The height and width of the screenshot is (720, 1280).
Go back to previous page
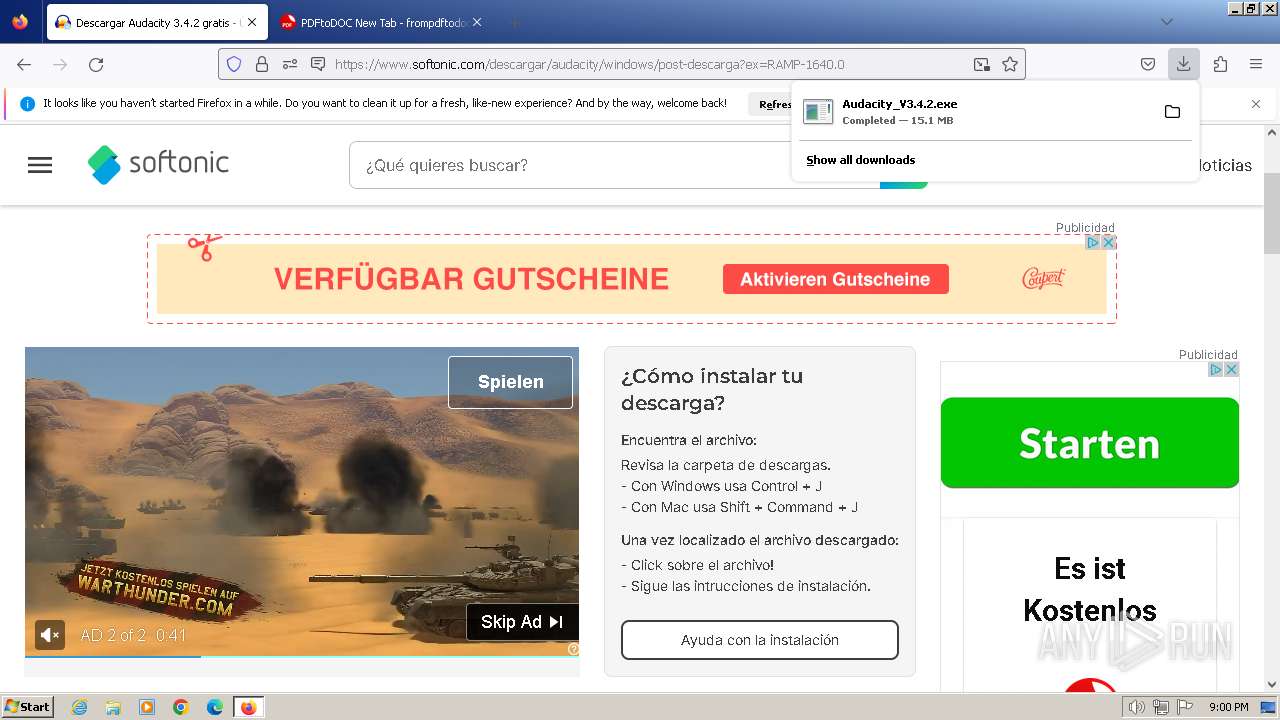pos(24,64)
